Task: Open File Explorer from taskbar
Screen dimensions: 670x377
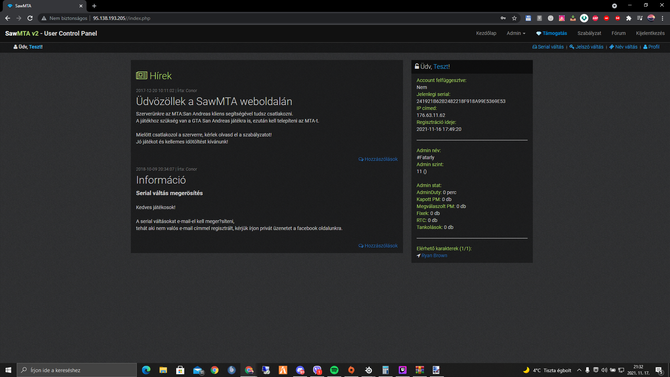Action: point(163,370)
